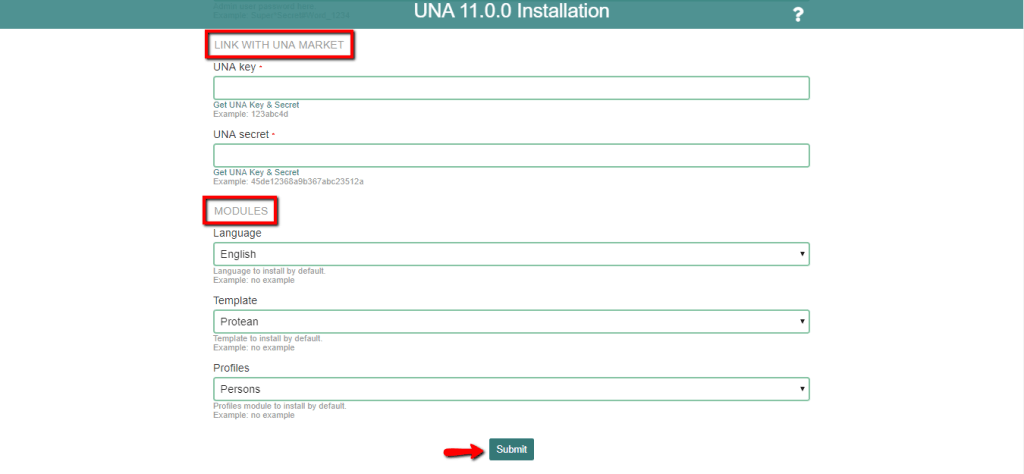
Task: Expand the Template dropdown showing Protean
Action: point(511,321)
